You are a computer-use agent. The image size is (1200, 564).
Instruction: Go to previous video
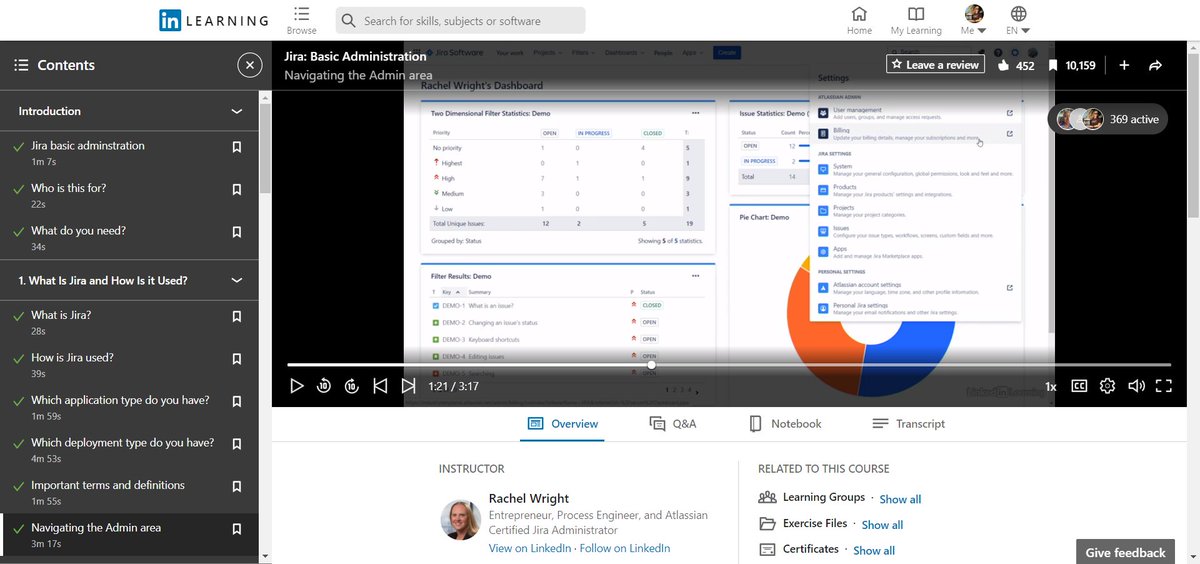380,386
